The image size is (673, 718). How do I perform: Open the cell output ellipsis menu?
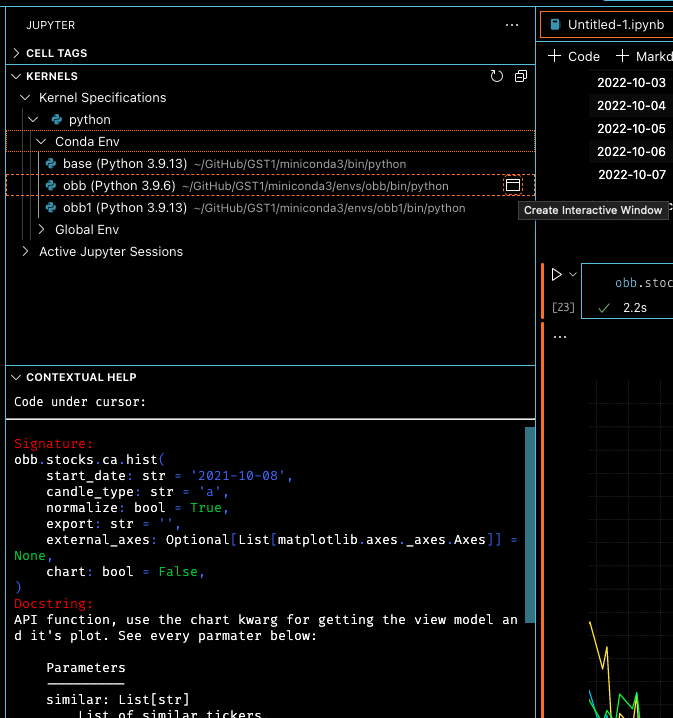click(x=560, y=337)
